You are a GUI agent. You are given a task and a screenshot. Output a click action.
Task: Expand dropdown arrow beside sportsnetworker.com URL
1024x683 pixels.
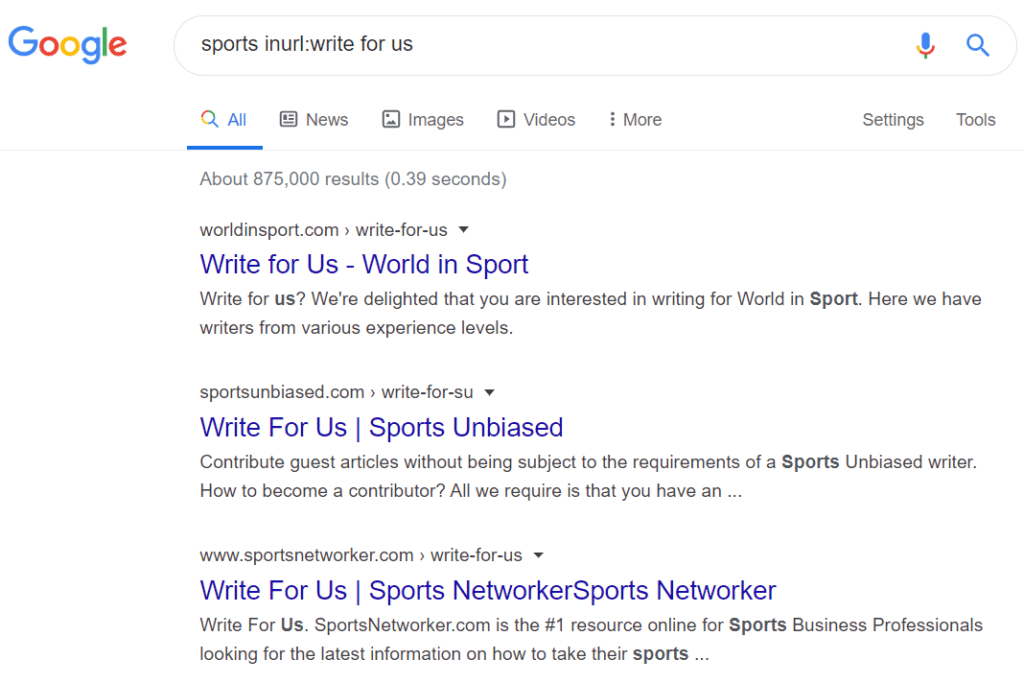click(x=538, y=556)
